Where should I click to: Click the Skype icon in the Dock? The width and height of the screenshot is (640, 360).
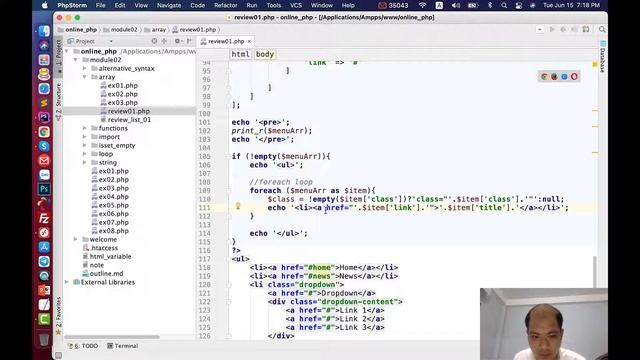44,146
